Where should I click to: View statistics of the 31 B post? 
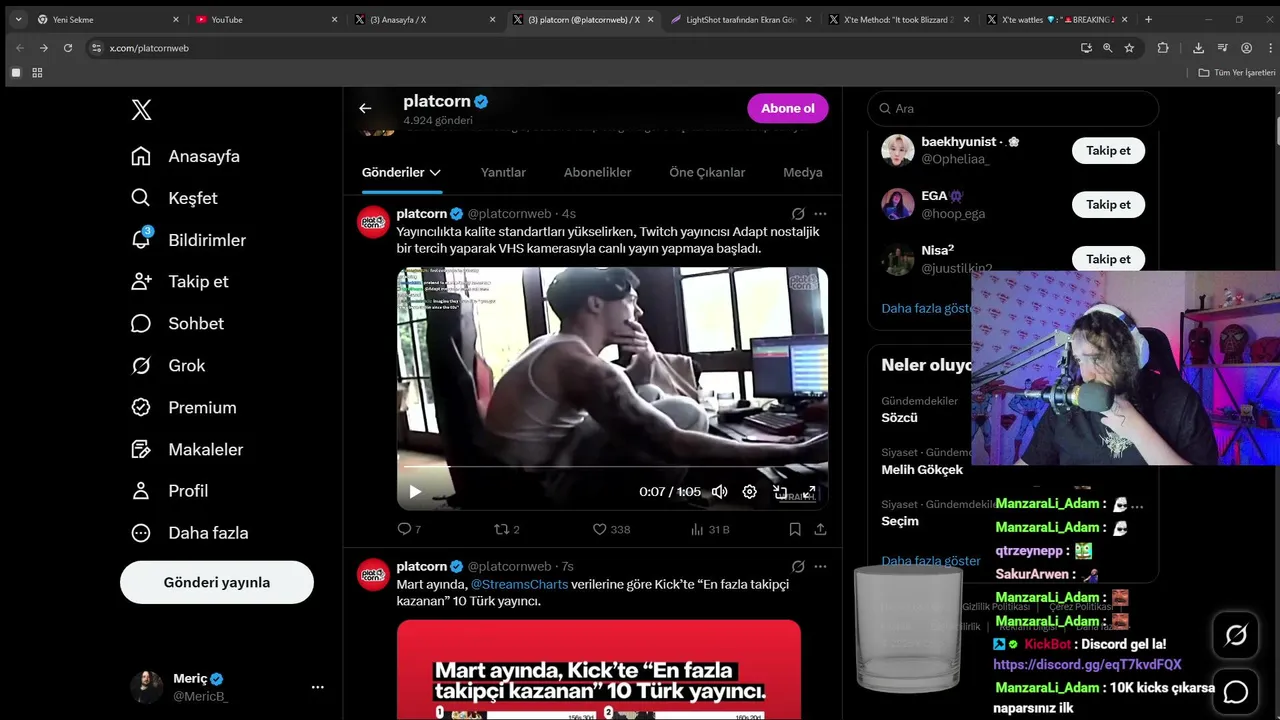[709, 529]
